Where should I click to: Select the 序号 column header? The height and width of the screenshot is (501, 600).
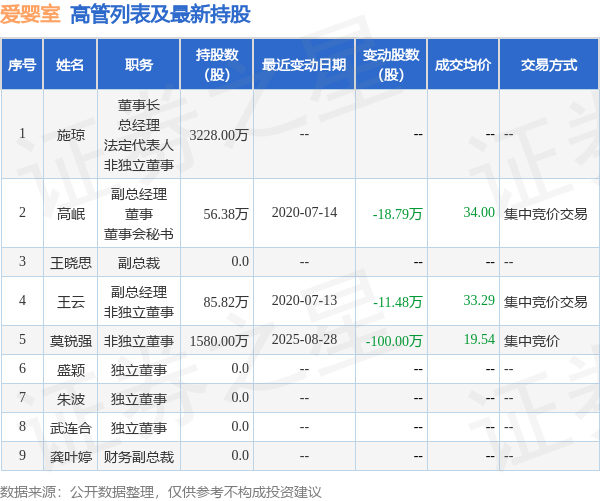[x=22, y=64]
